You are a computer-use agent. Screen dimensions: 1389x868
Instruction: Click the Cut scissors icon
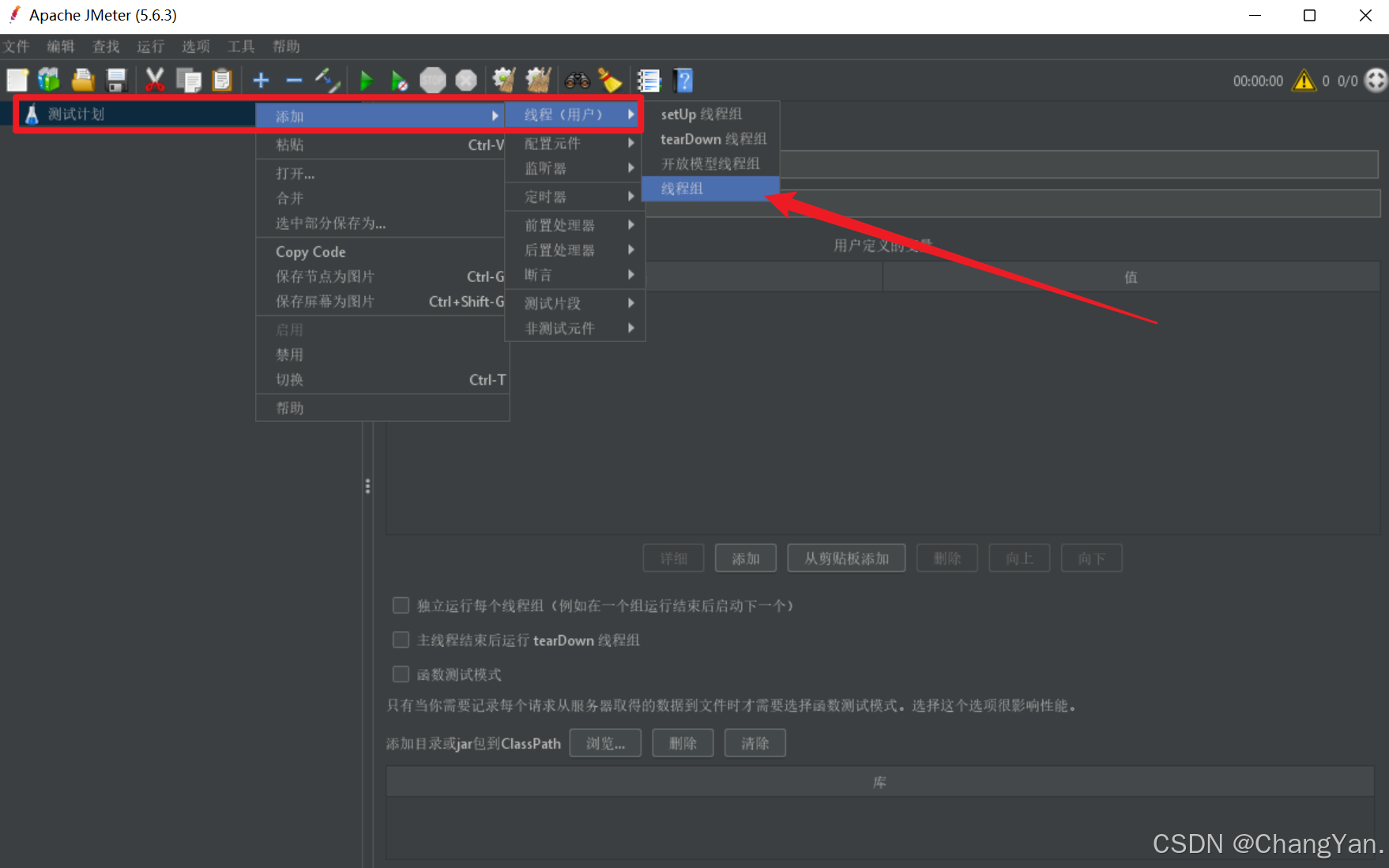coord(155,80)
